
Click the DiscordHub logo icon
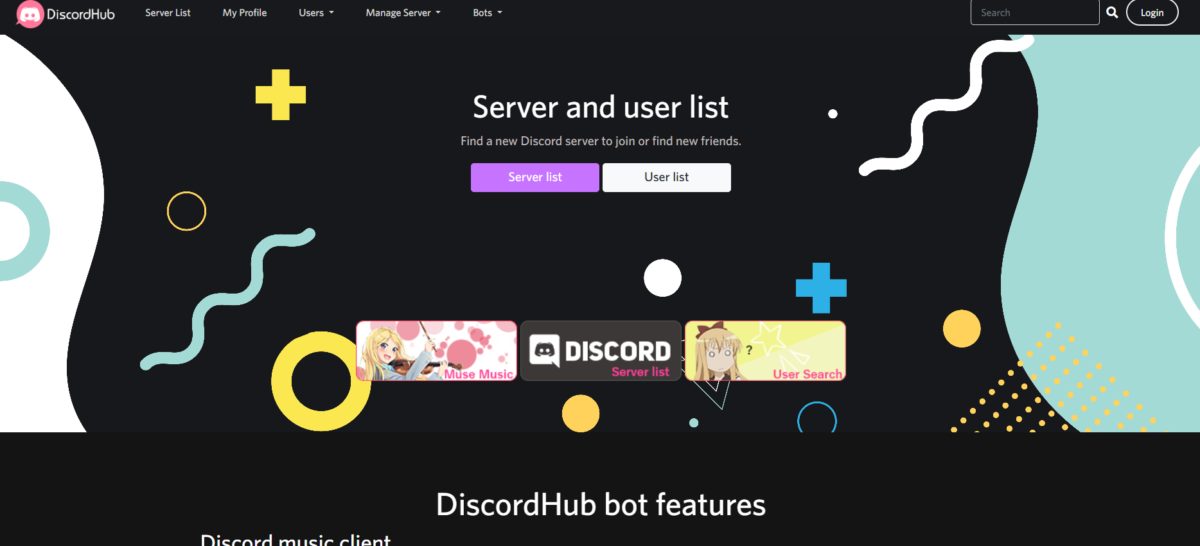click(x=30, y=14)
